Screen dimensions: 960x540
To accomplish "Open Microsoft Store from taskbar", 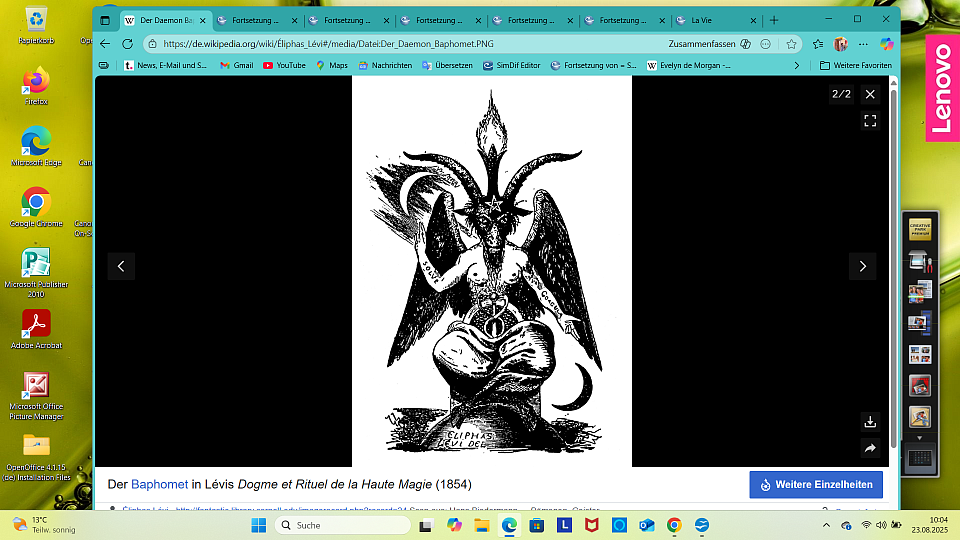I will [537, 525].
